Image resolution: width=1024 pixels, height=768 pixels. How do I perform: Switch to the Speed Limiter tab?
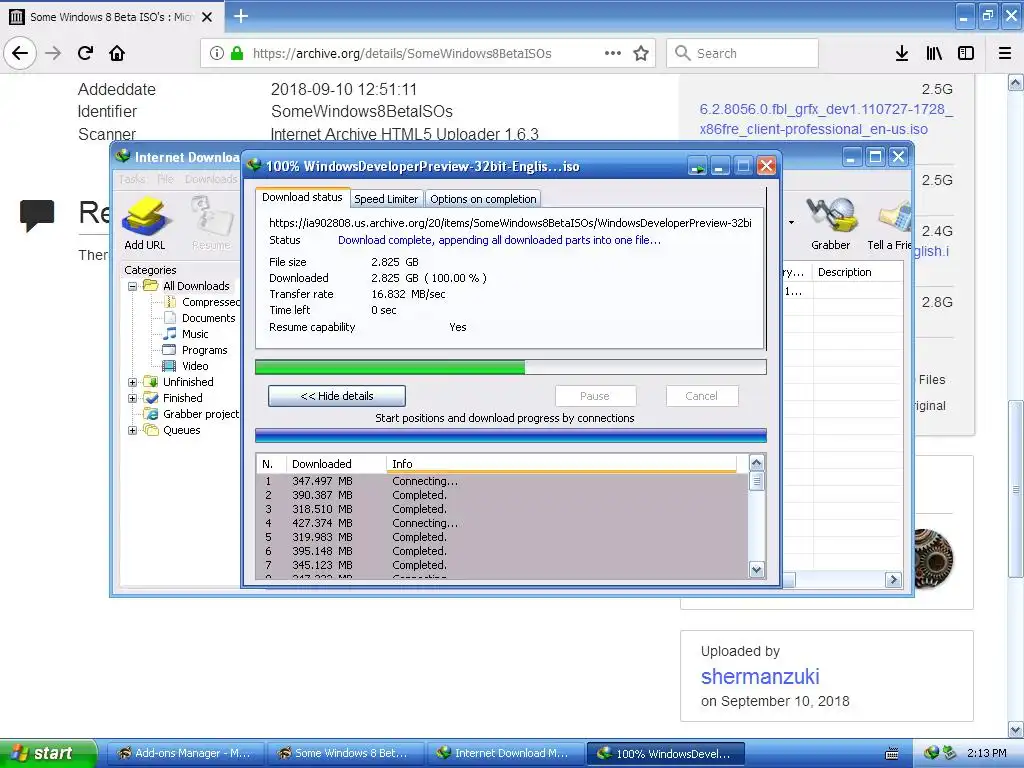[386, 199]
